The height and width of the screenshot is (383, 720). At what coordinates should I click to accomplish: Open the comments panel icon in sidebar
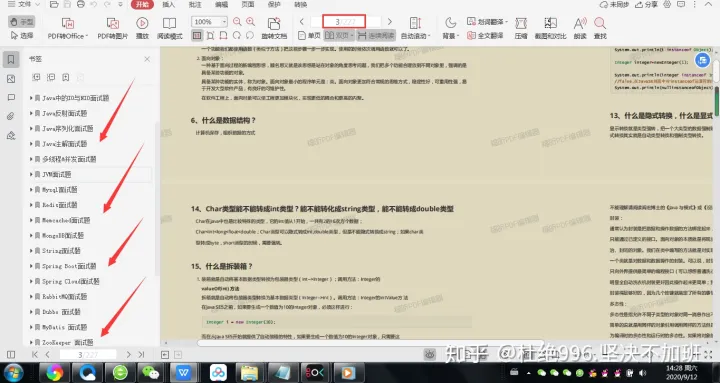point(11,97)
